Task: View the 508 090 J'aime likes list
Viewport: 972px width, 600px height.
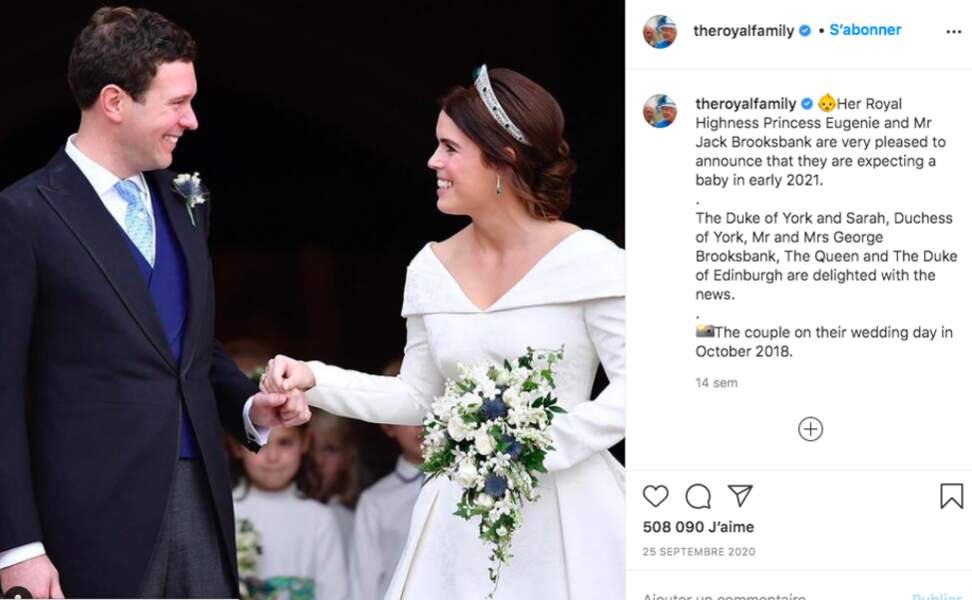Action: [698, 527]
